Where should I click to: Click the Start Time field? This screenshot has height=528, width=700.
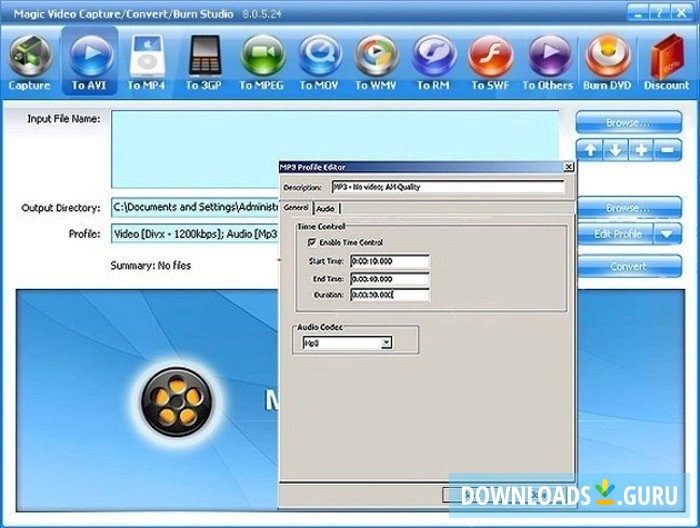pos(390,261)
